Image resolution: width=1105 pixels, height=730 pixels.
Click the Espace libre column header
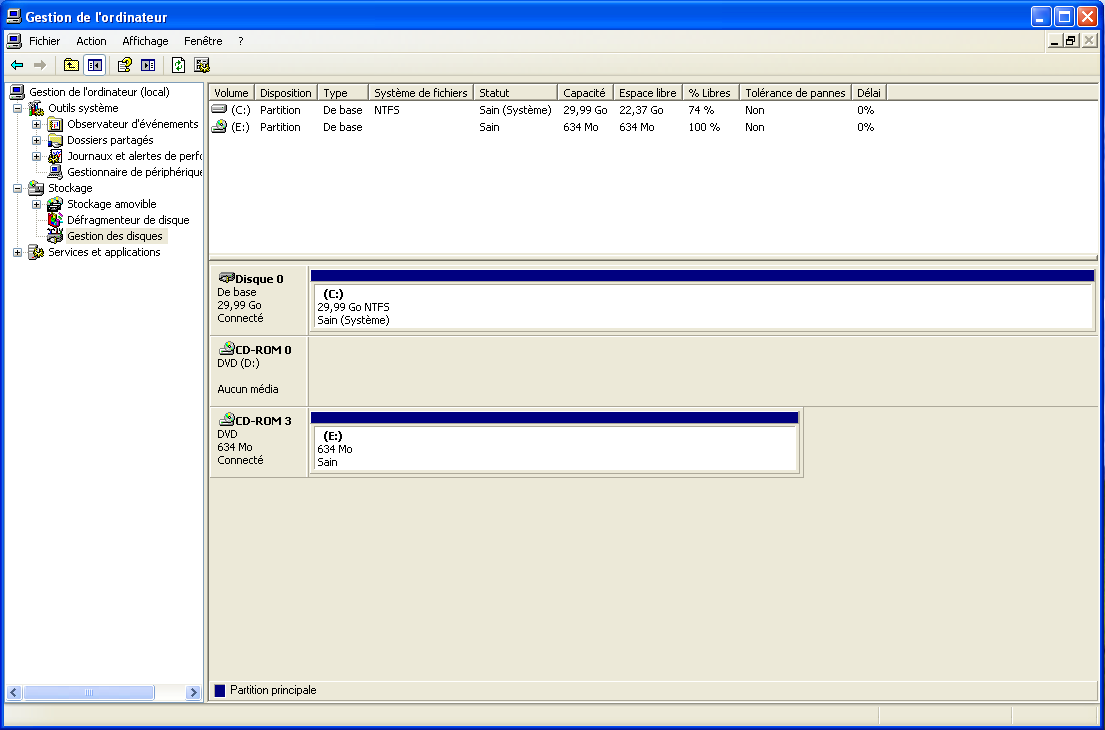coord(648,92)
